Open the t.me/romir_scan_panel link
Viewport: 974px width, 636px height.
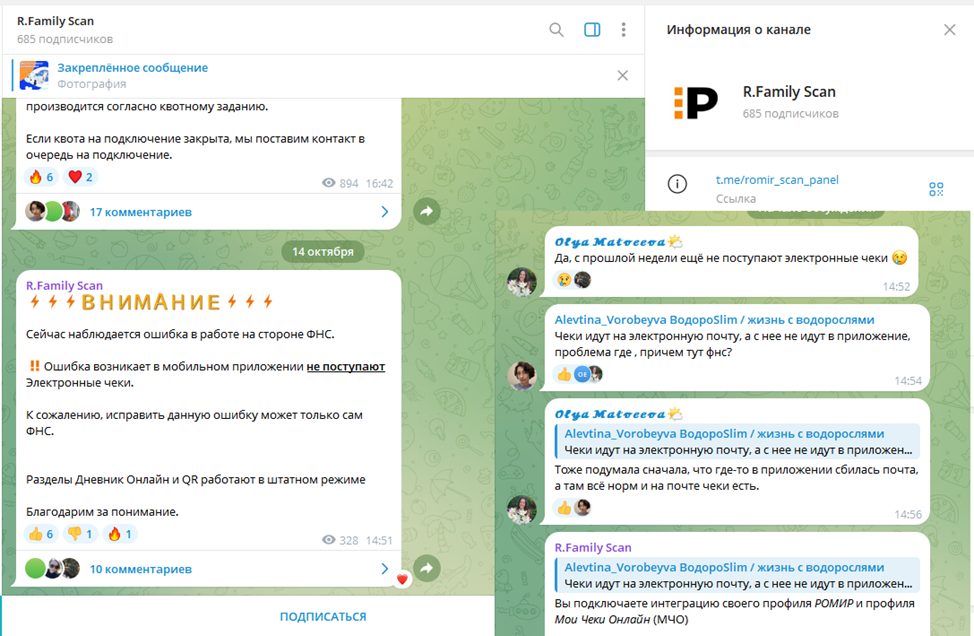777,180
